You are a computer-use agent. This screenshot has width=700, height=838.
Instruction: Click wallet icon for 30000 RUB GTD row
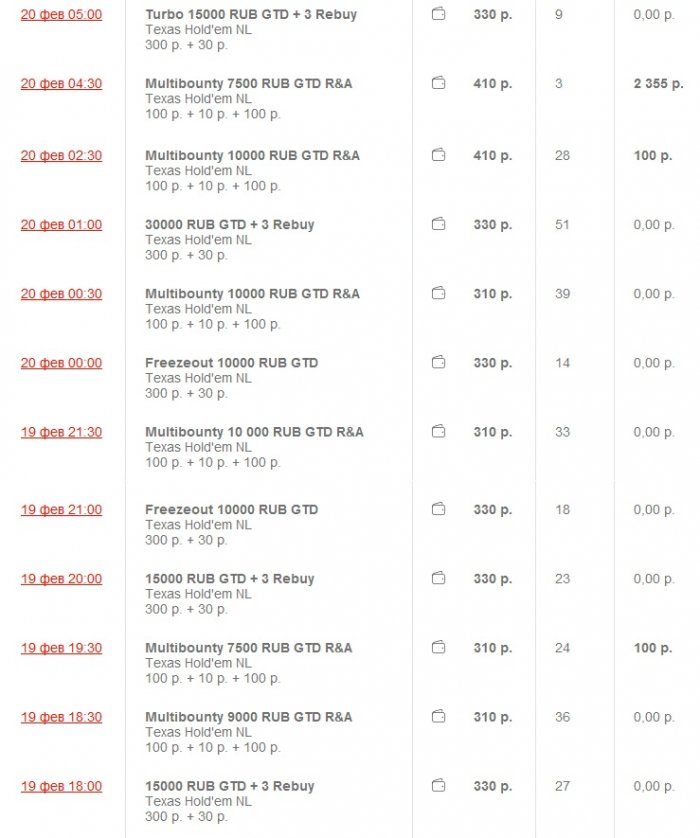point(438,225)
